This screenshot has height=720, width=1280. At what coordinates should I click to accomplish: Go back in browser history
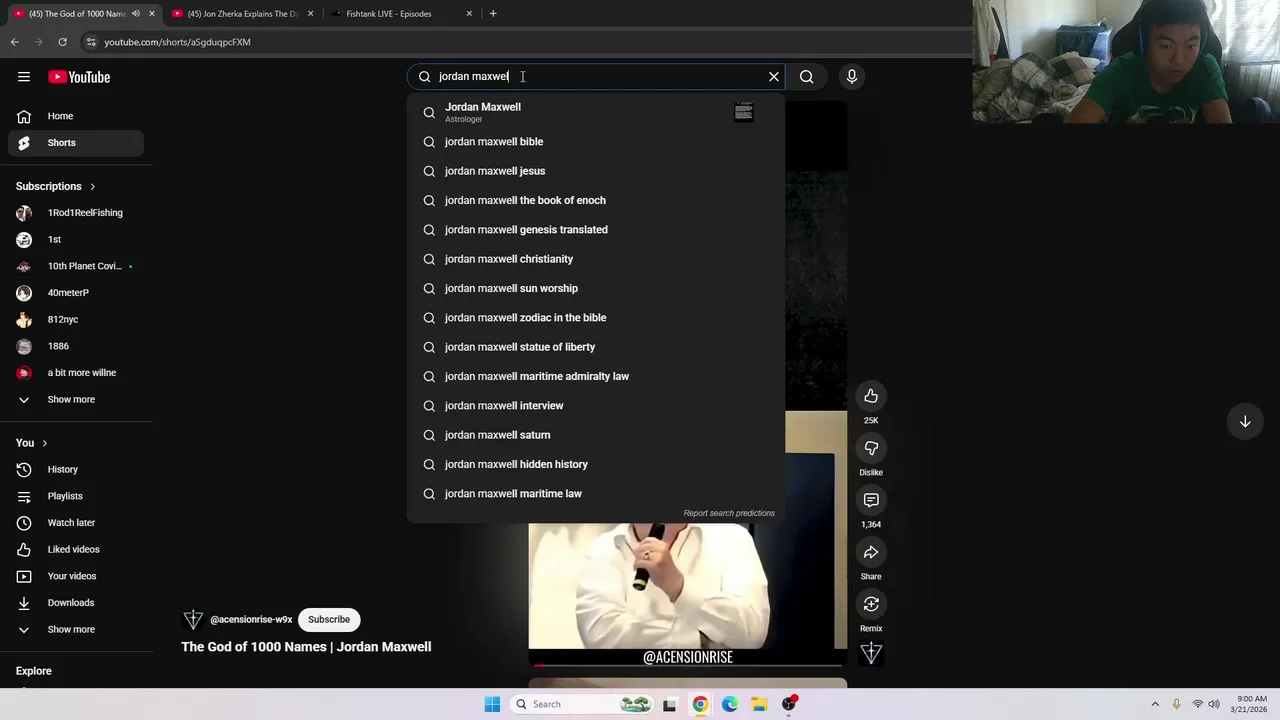pos(15,42)
